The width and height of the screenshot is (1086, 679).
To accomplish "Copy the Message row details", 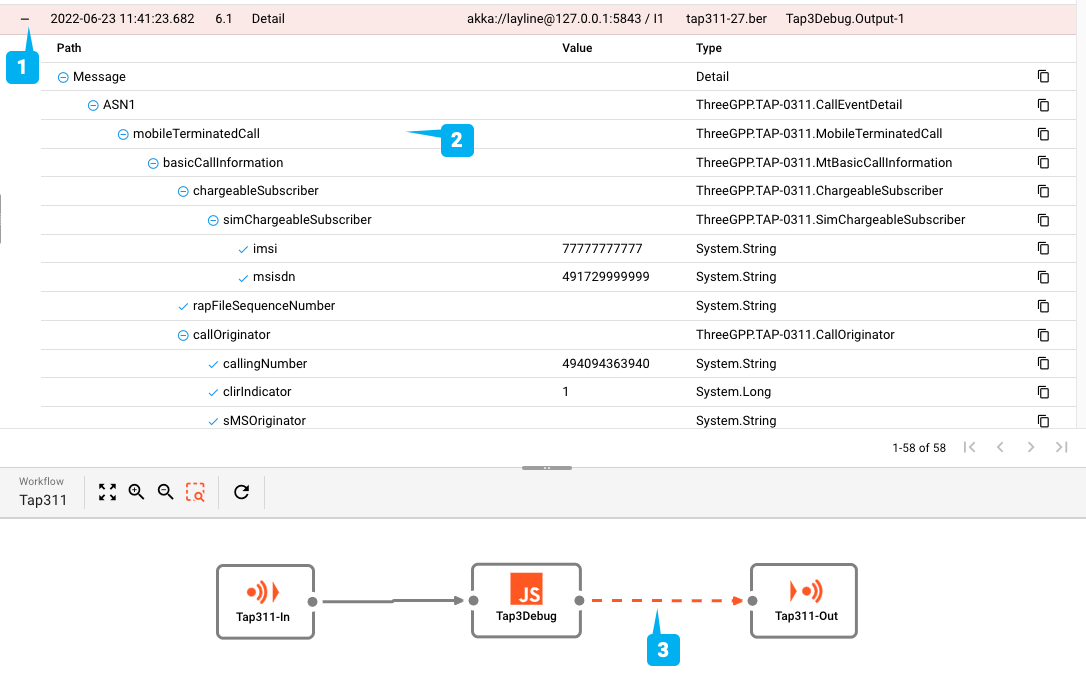I will pyautogui.click(x=1043, y=77).
